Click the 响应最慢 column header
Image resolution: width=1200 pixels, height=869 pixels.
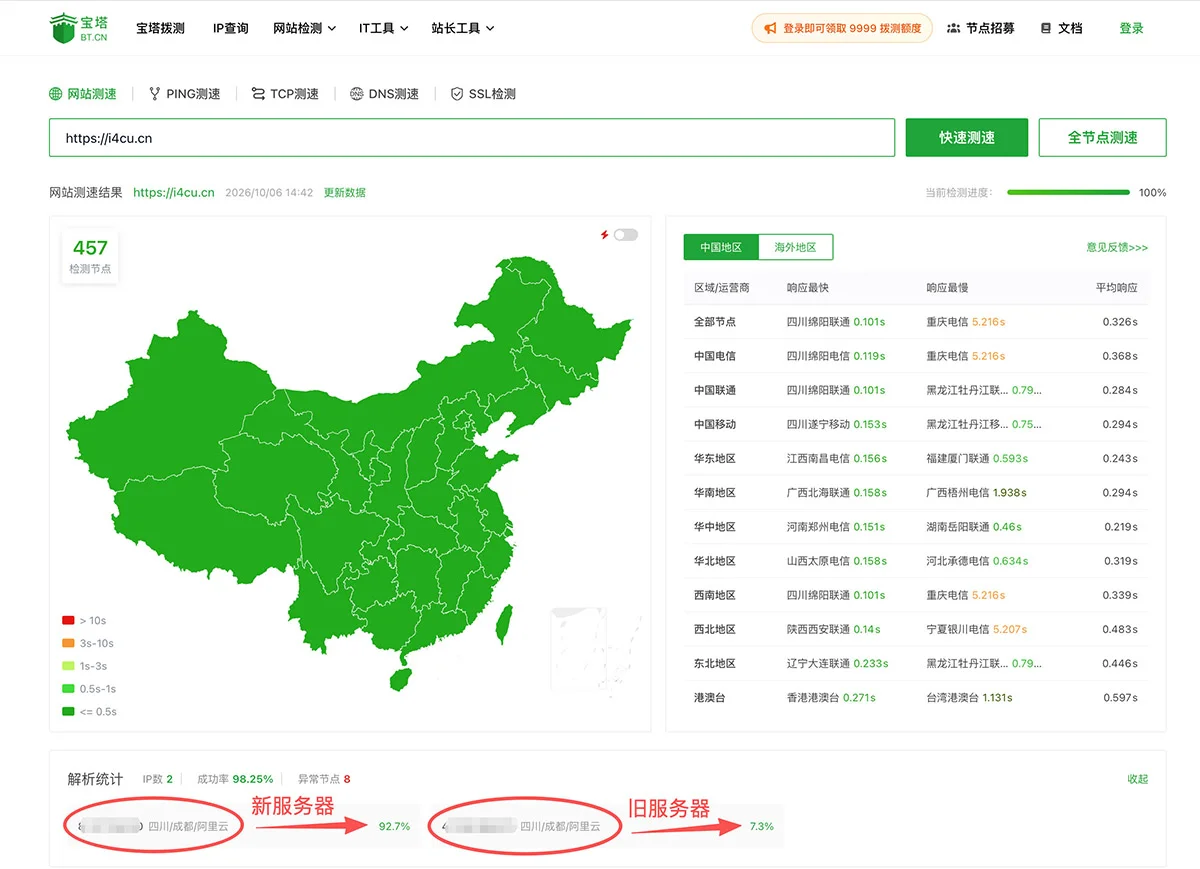click(947, 288)
